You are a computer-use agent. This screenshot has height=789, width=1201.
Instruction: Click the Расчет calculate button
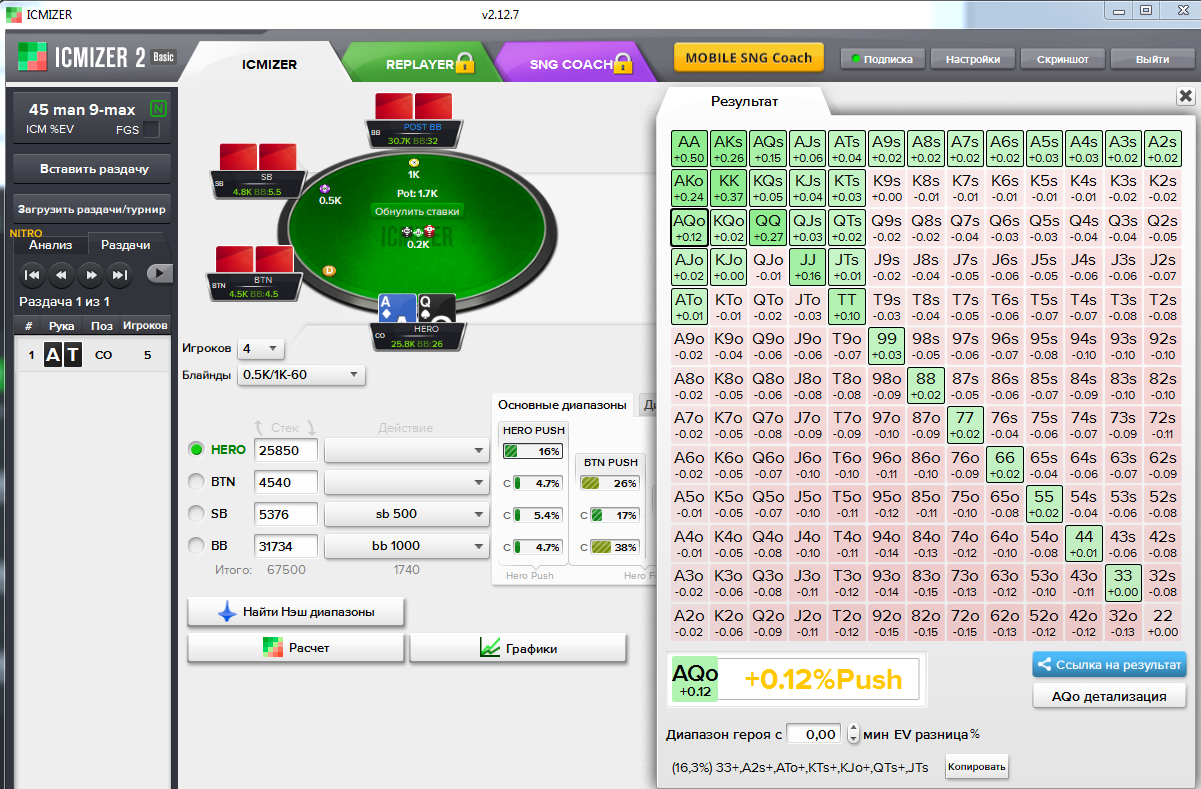click(296, 648)
